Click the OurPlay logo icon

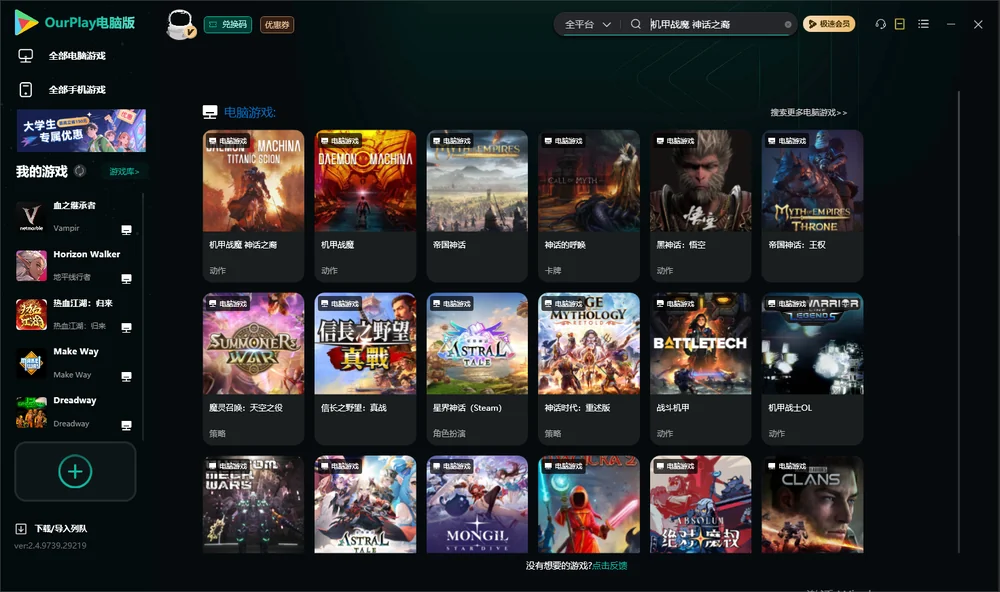26,22
